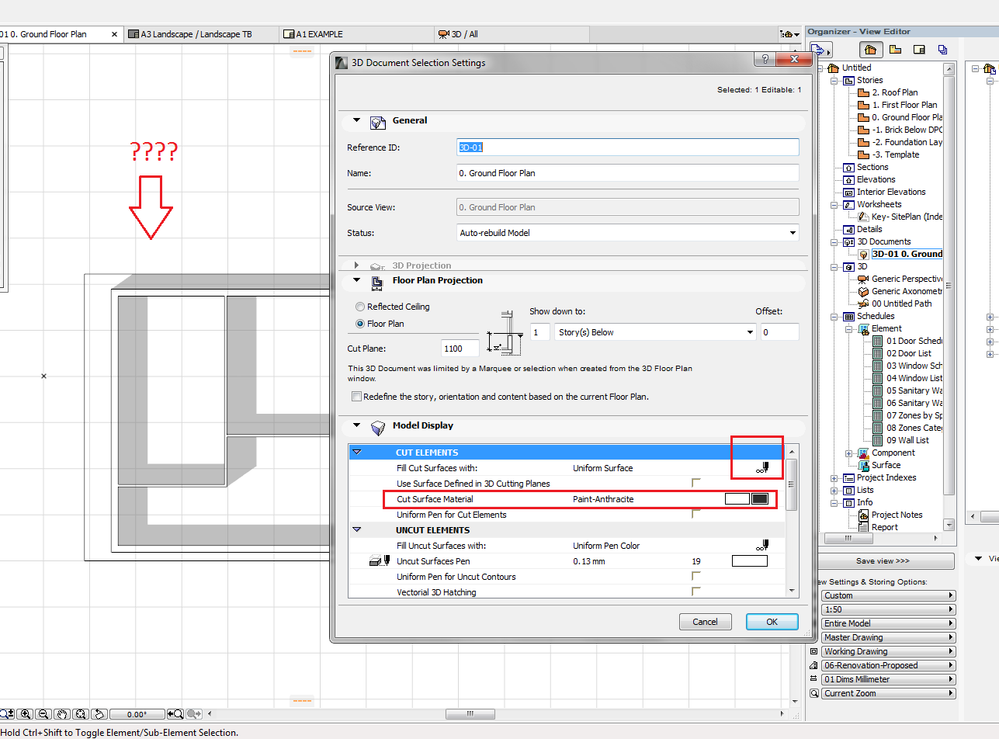Image resolution: width=999 pixels, height=739 pixels.
Task: Click the Cut Plane value field
Action: (460, 348)
